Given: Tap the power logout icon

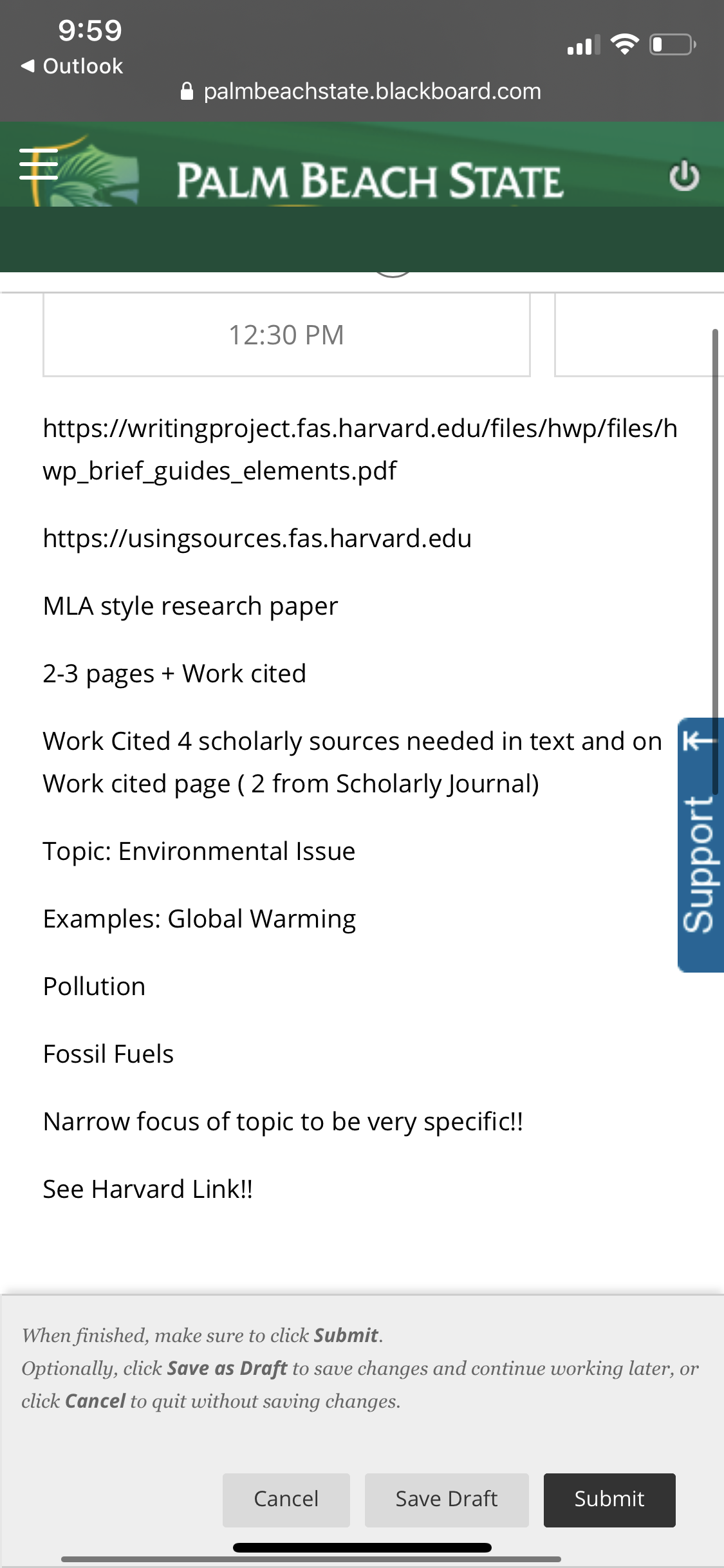Looking at the screenshot, I should tap(684, 176).
